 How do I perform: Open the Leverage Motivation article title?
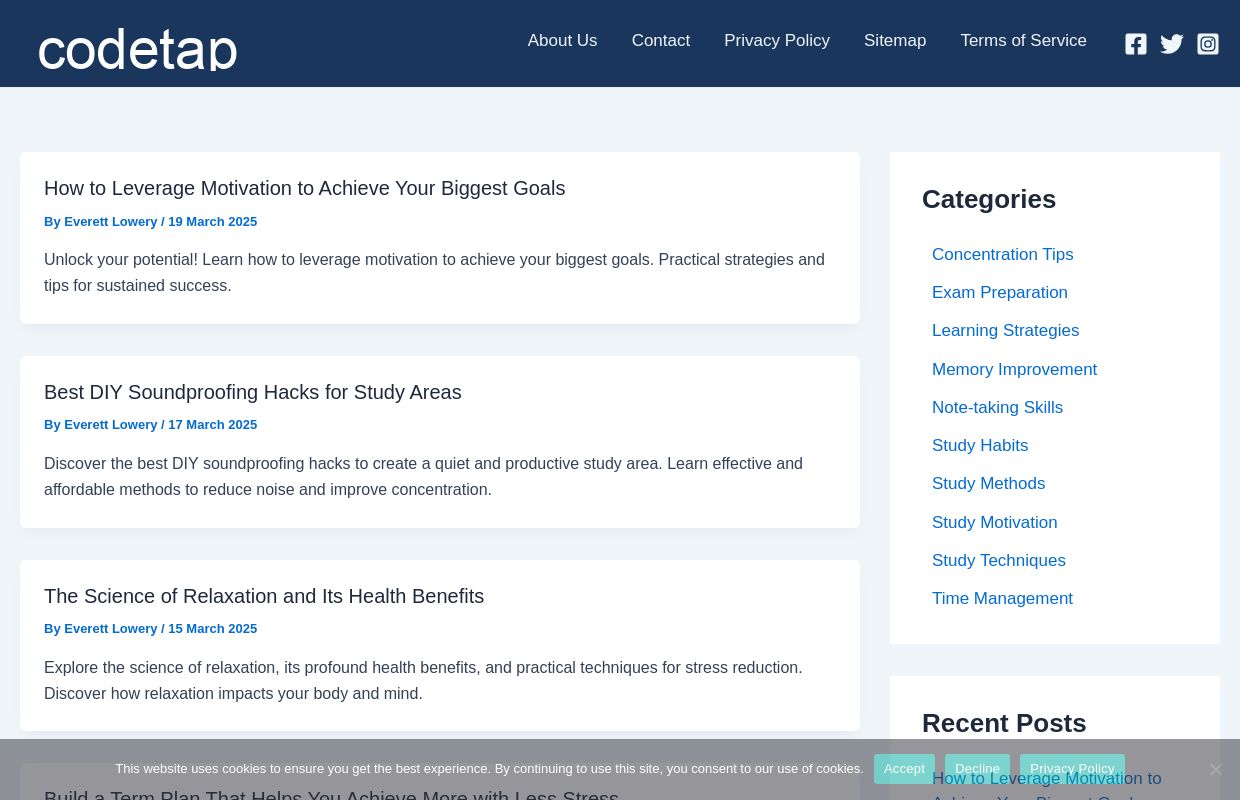coord(304,188)
